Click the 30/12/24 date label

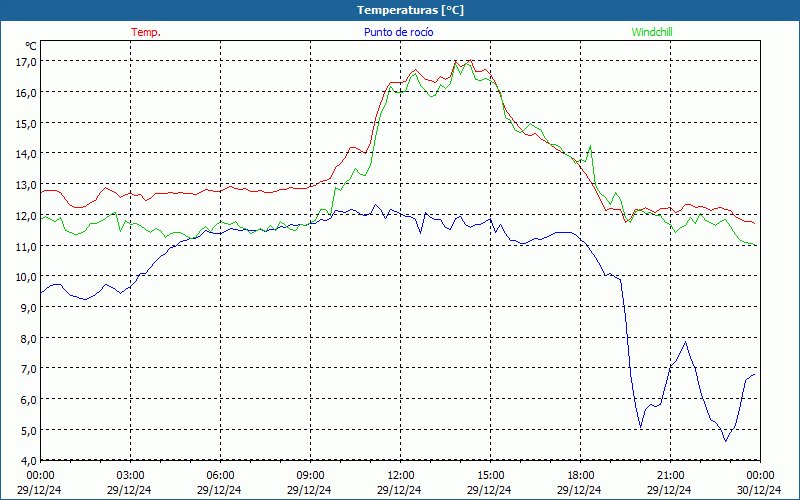coord(759,490)
